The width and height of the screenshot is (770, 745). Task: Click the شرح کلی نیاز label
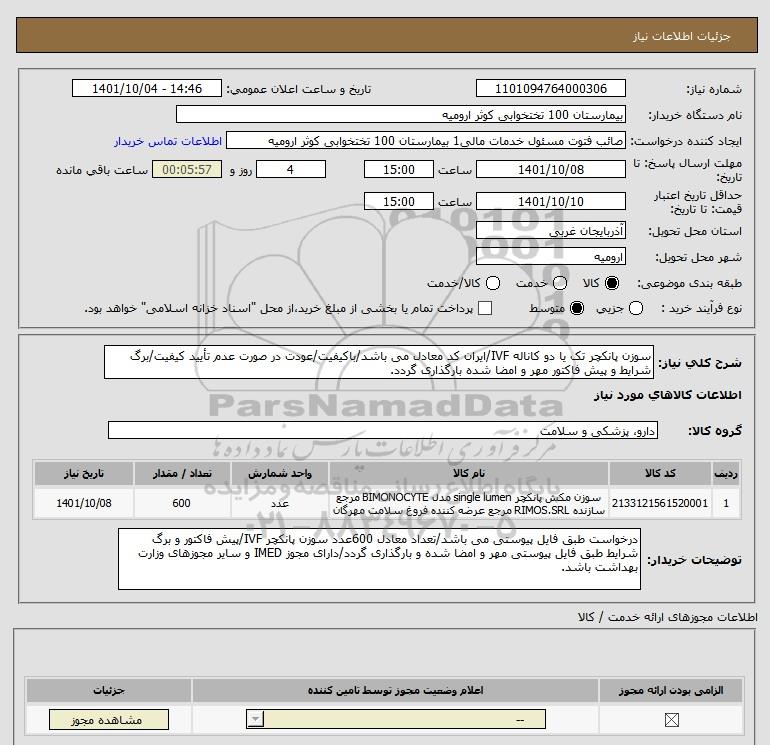click(700, 362)
